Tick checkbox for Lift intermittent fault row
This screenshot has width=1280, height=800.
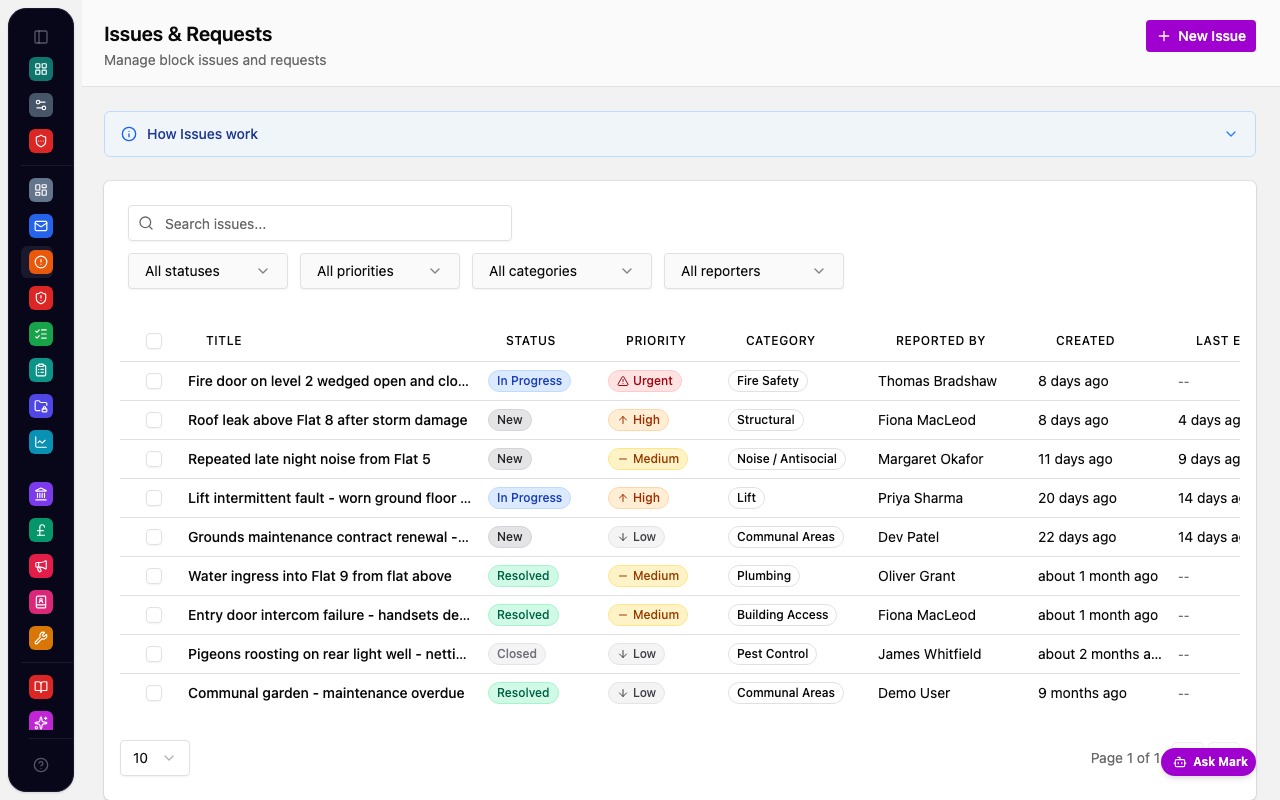(154, 498)
